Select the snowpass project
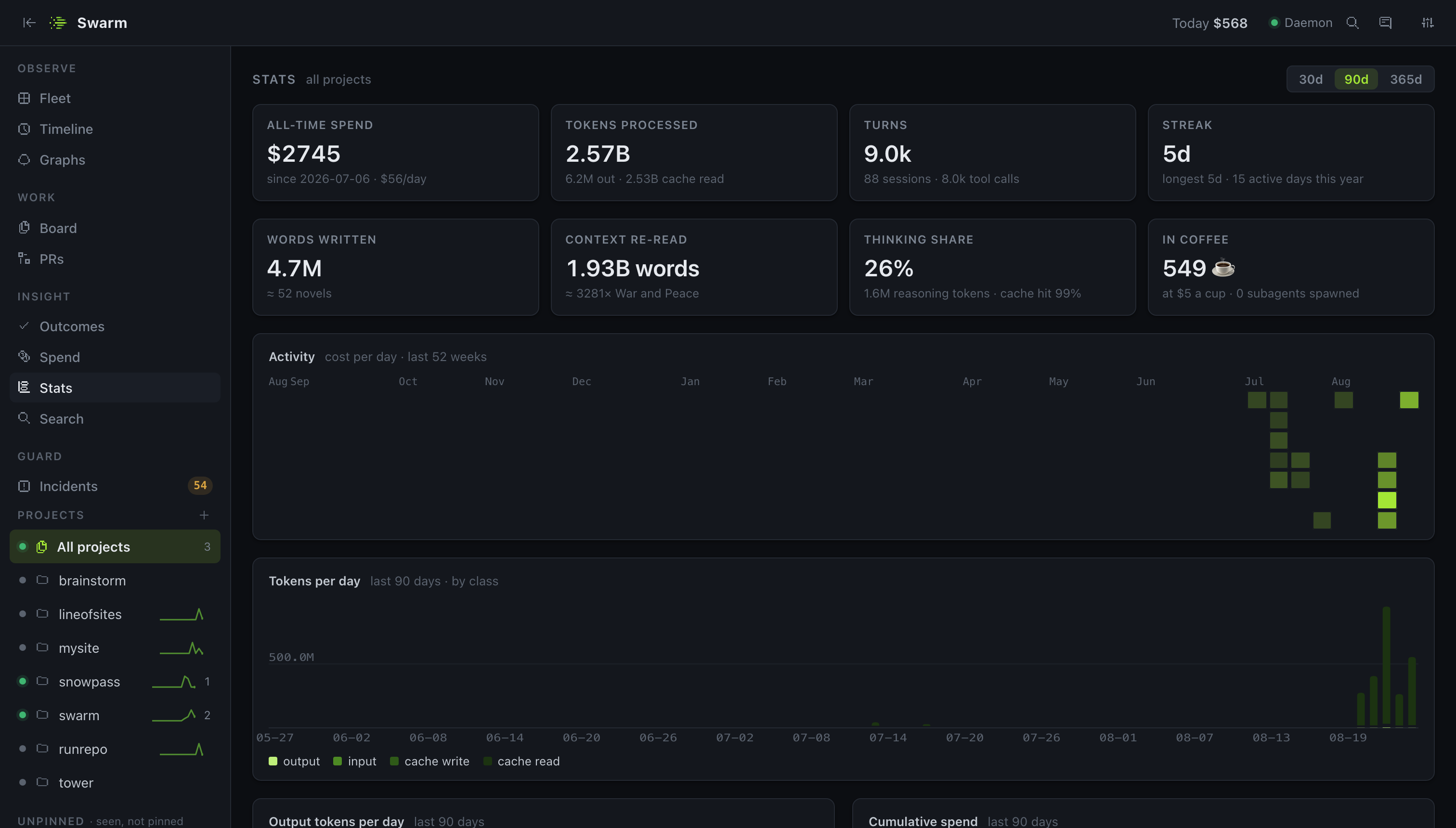1456x828 pixels. 115,681
